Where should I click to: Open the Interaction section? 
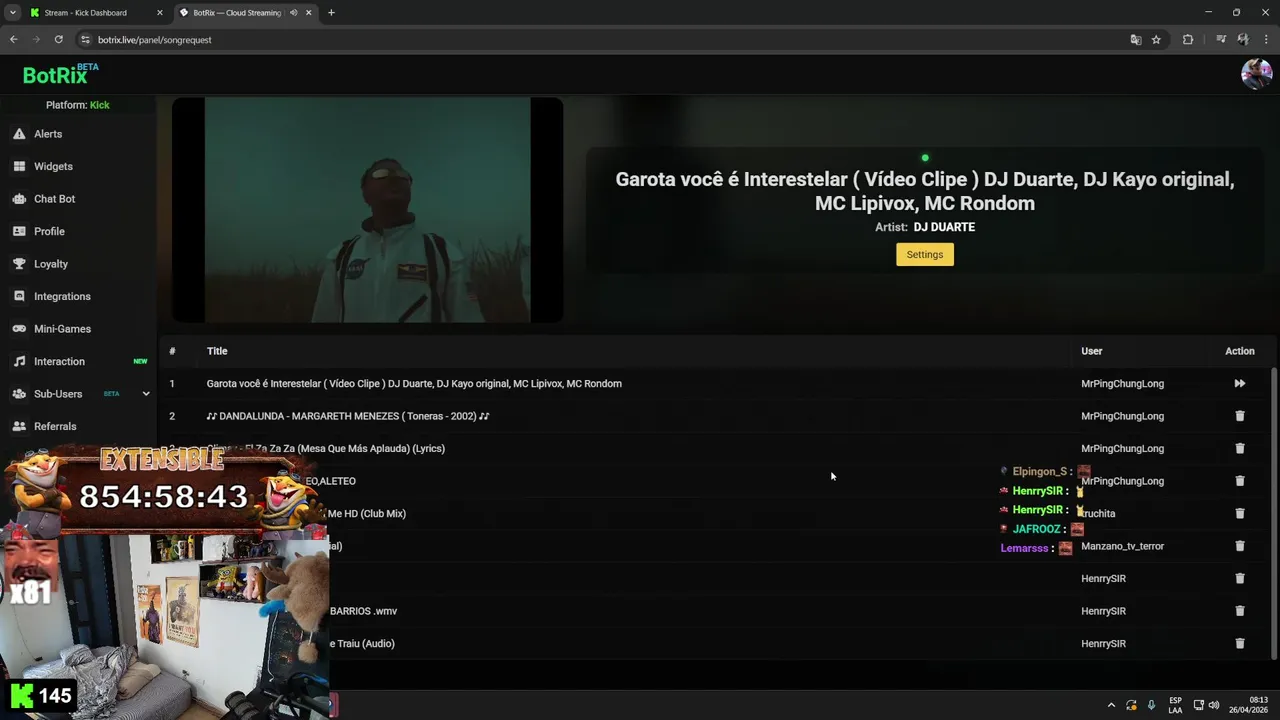[x=59, y=361]
